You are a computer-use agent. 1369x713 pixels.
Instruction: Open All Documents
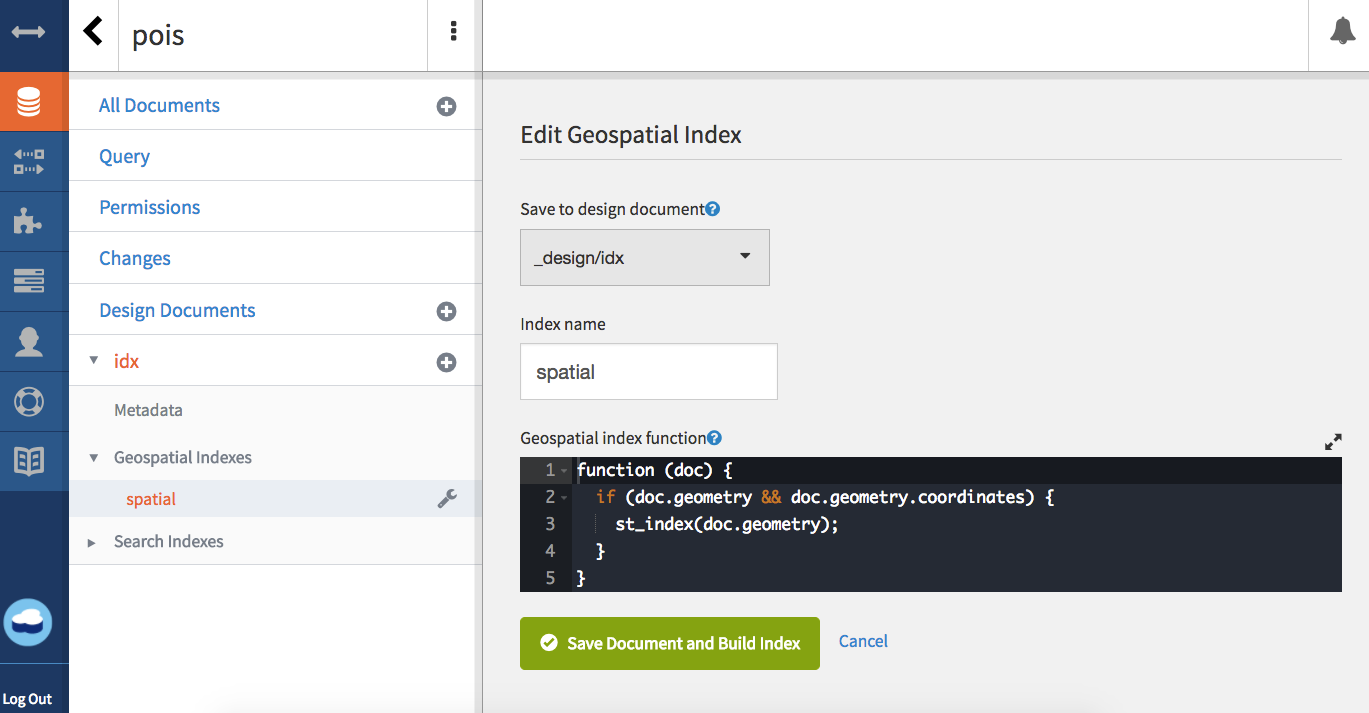click(x=159, y=105)
